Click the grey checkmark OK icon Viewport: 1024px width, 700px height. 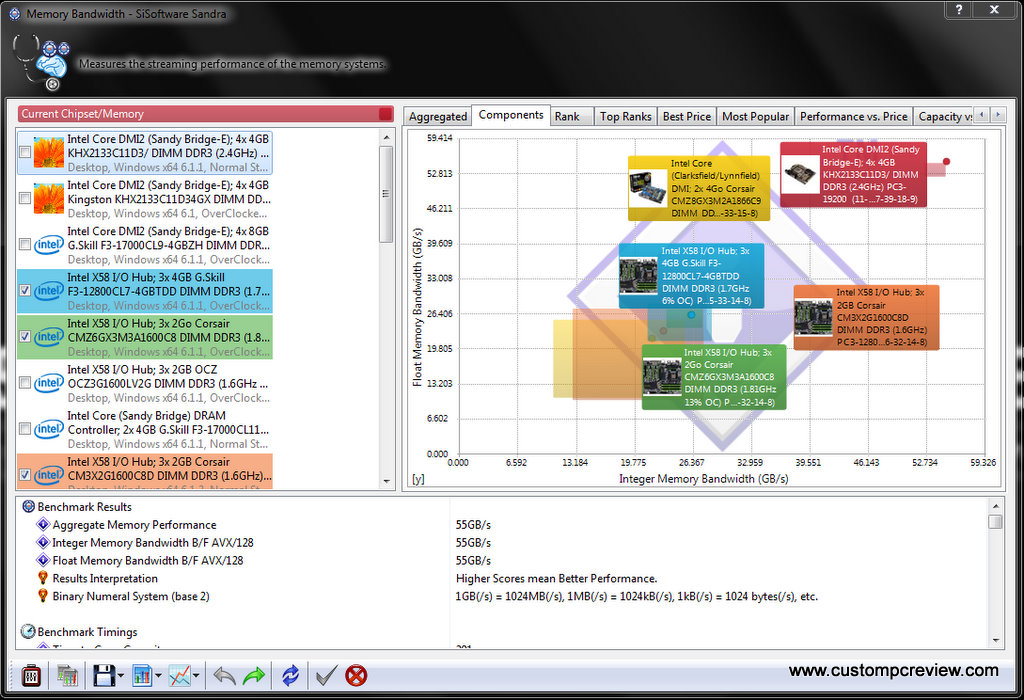tap(326, 675)
